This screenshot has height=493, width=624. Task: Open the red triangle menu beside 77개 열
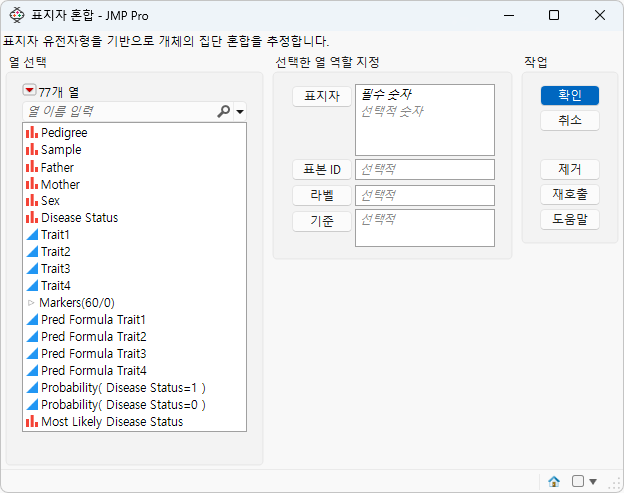pyautogui.click(x=29, y=90)
